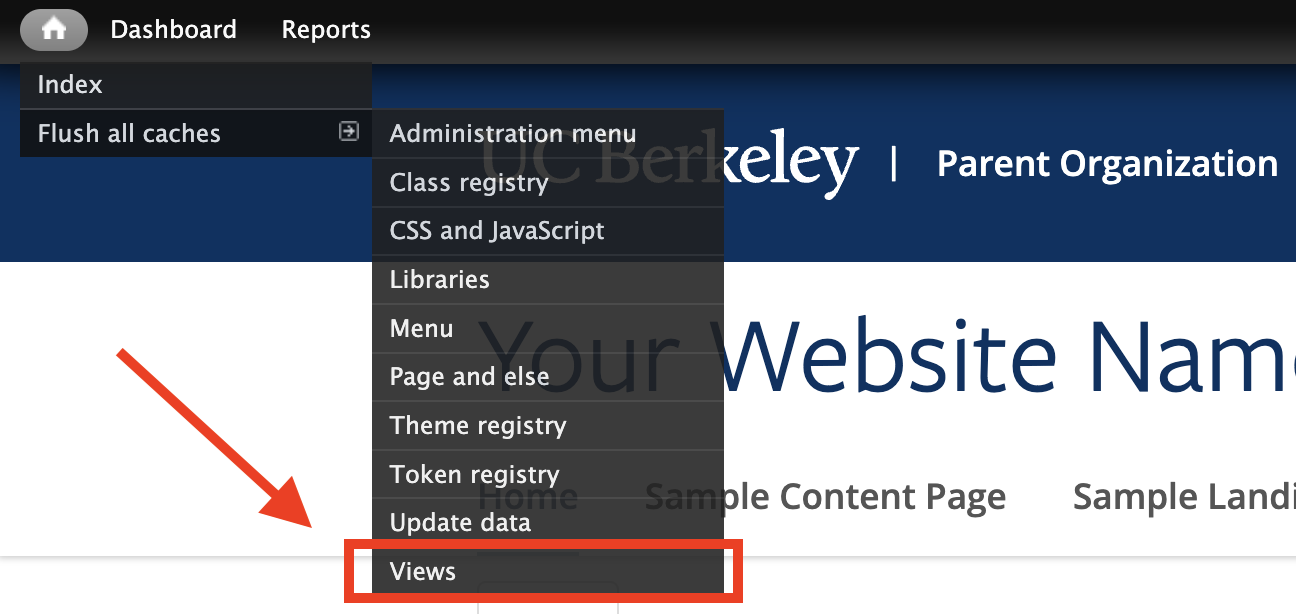Flush the Administration menu cache
This screenshot has height=614, width=1296.
[548, 133]
